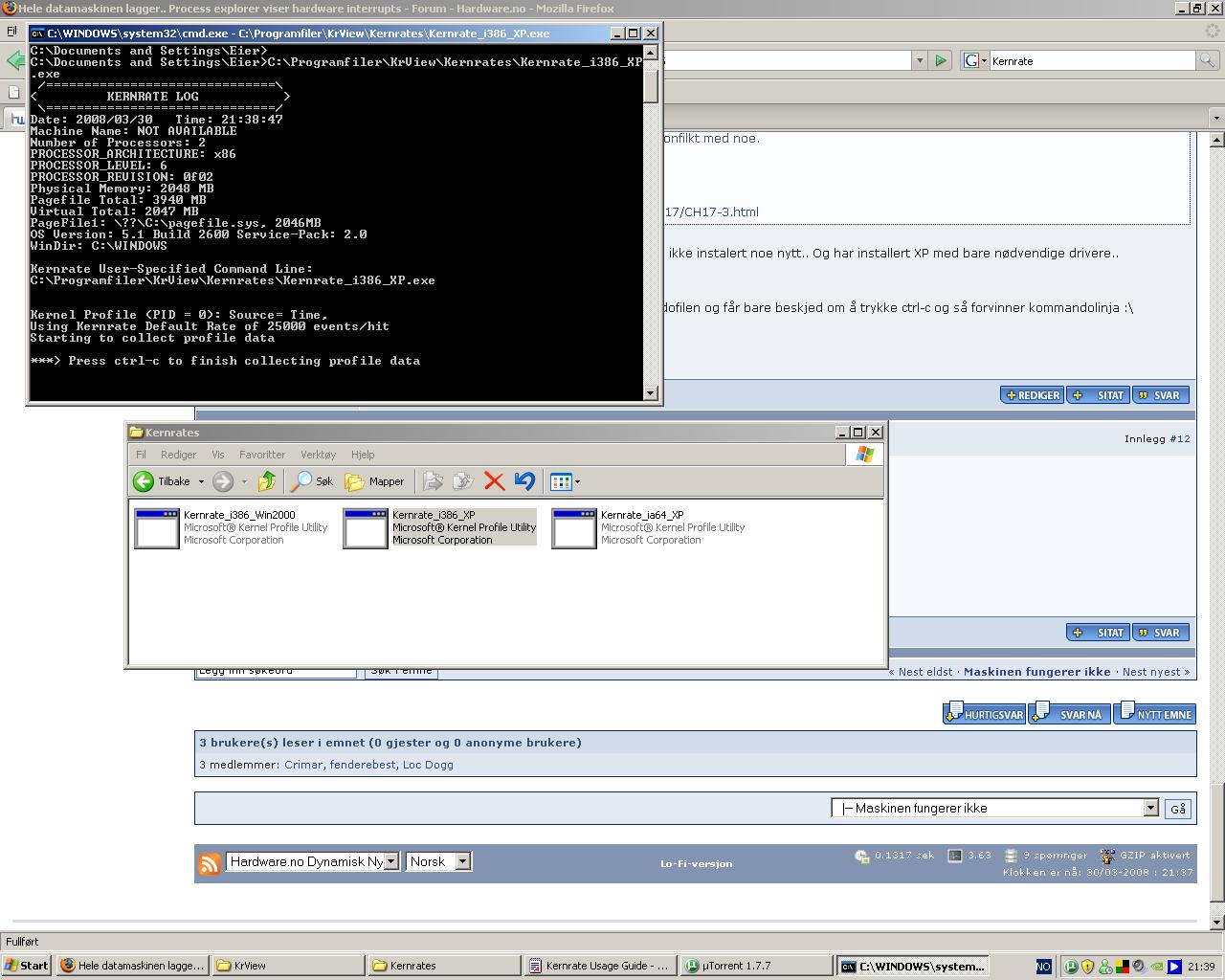Click Firefox search magnifier icon
1225x980 pixels.
point(1210,60)
